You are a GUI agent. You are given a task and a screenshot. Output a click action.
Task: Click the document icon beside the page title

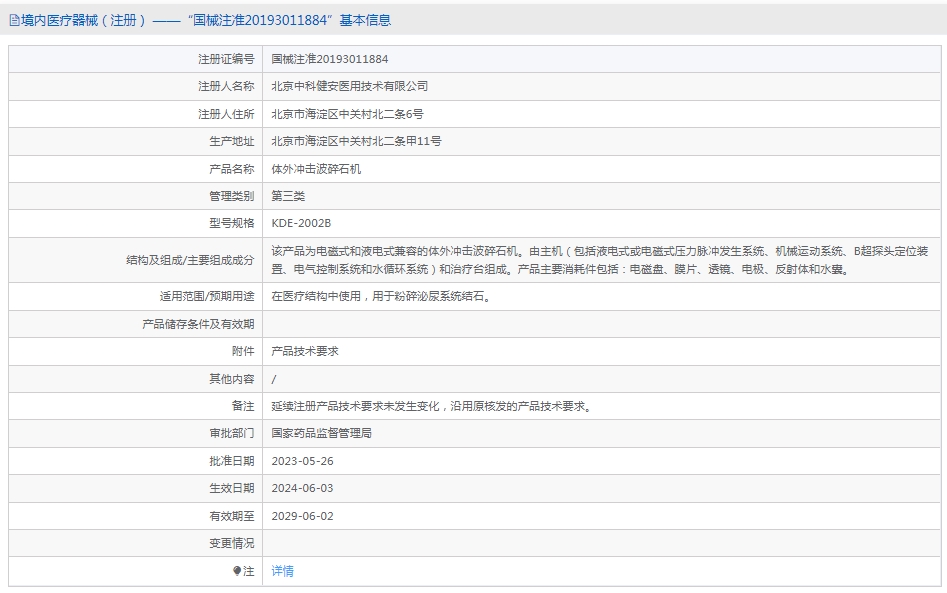click(x=14, y=21)
